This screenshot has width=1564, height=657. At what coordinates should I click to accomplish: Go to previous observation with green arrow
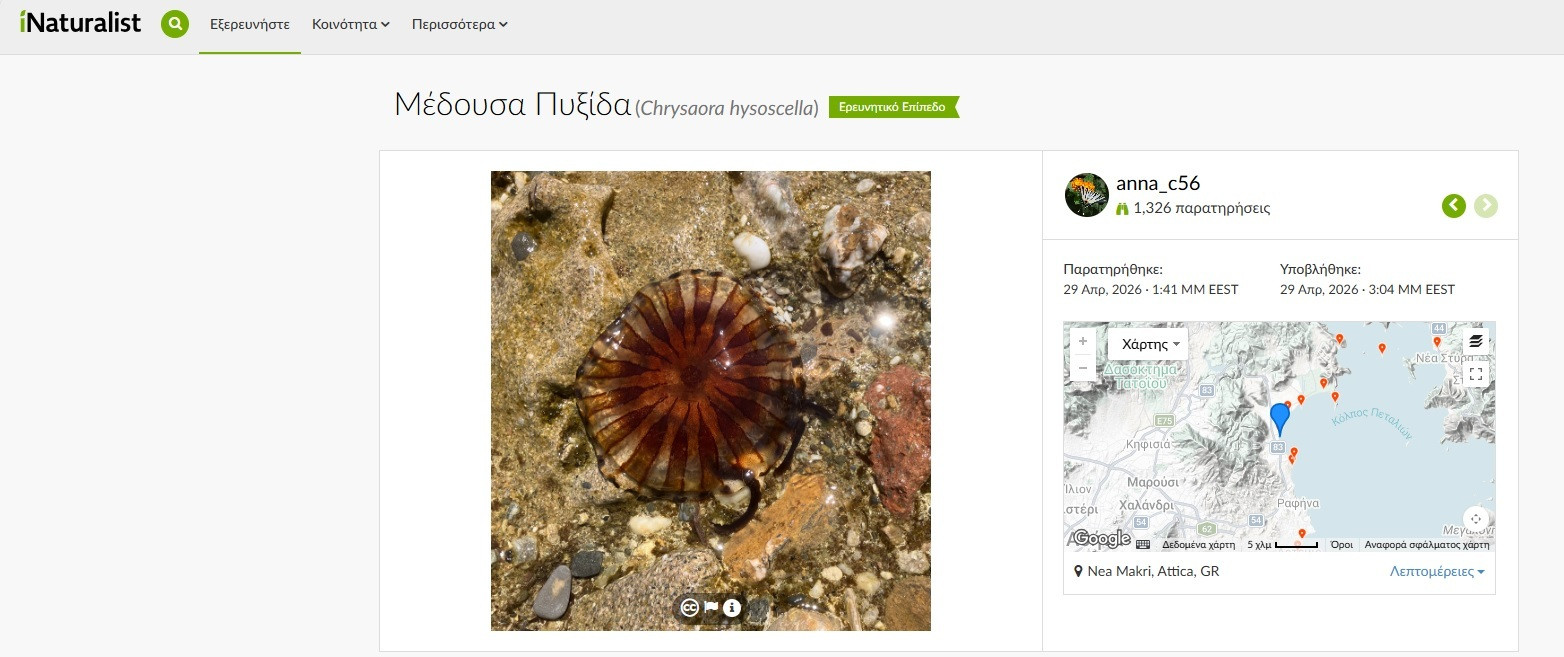(x=1454, y=206)
